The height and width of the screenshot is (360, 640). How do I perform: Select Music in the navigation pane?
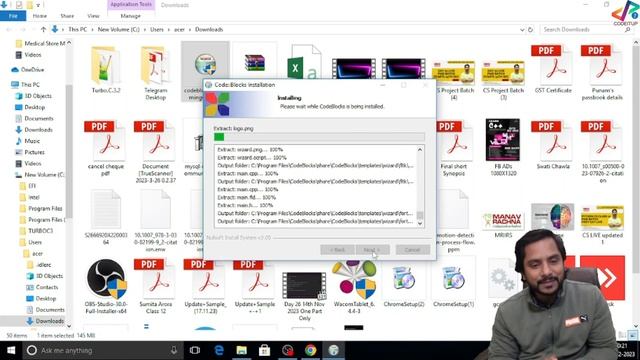tap(28, 141)
